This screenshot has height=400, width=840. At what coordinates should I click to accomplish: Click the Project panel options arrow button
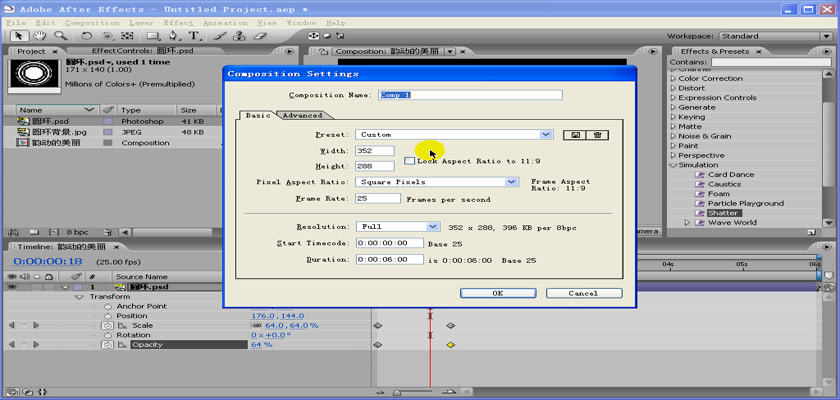pos(289,51)
